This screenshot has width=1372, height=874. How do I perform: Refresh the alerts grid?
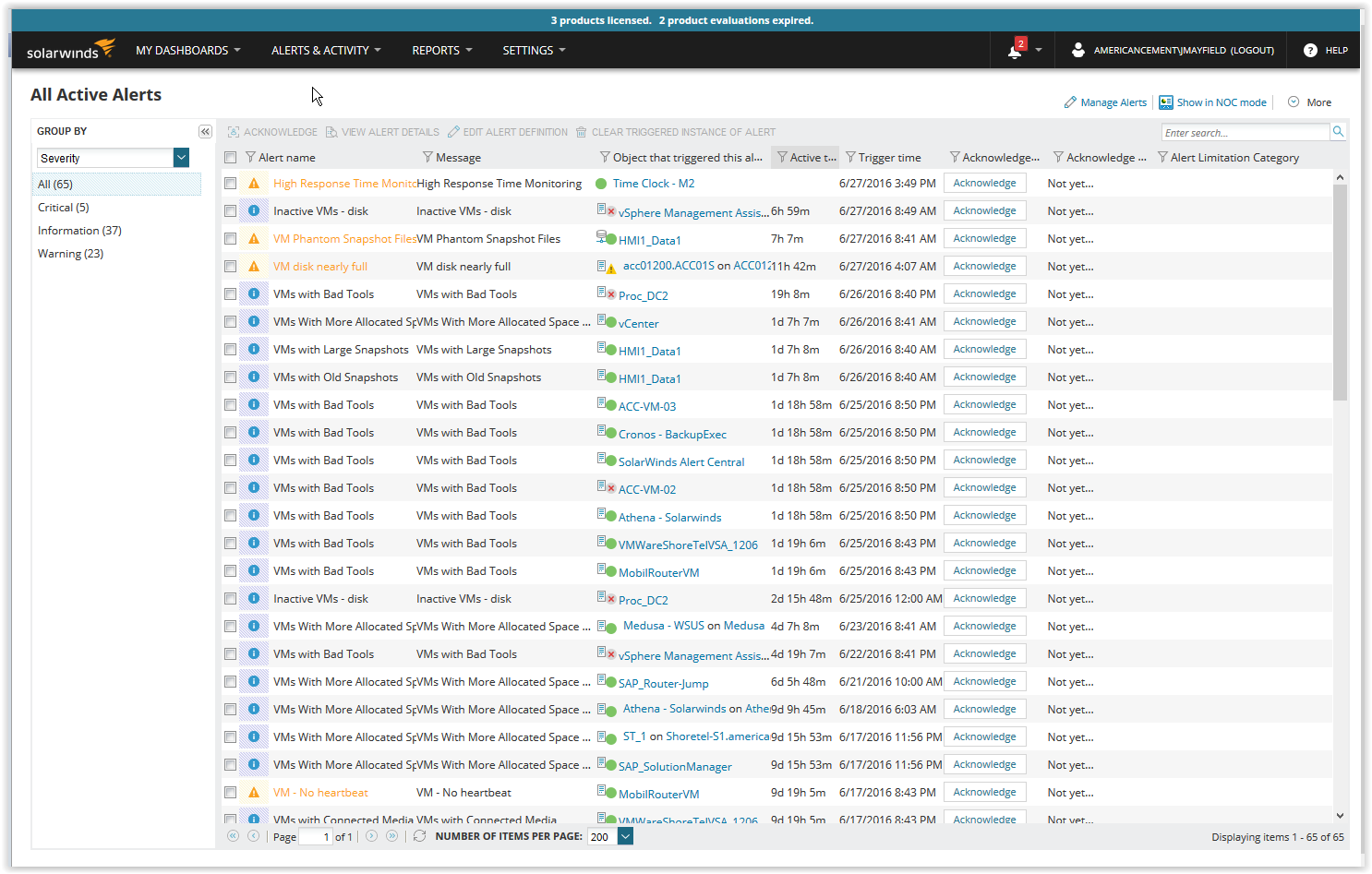(419, 836)
